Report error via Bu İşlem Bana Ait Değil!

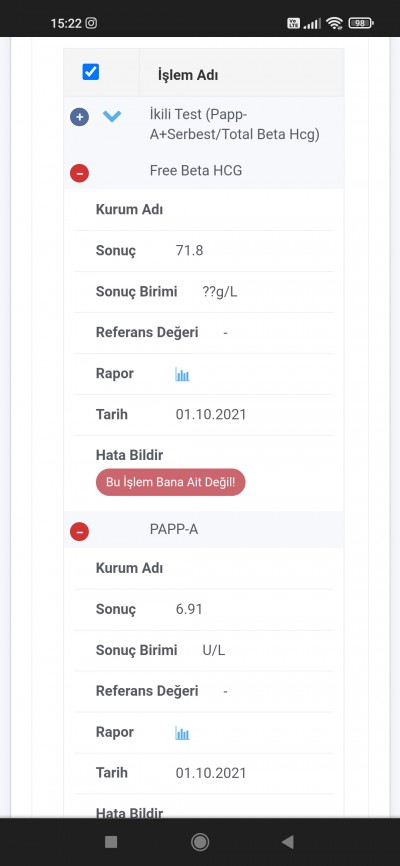171,482
